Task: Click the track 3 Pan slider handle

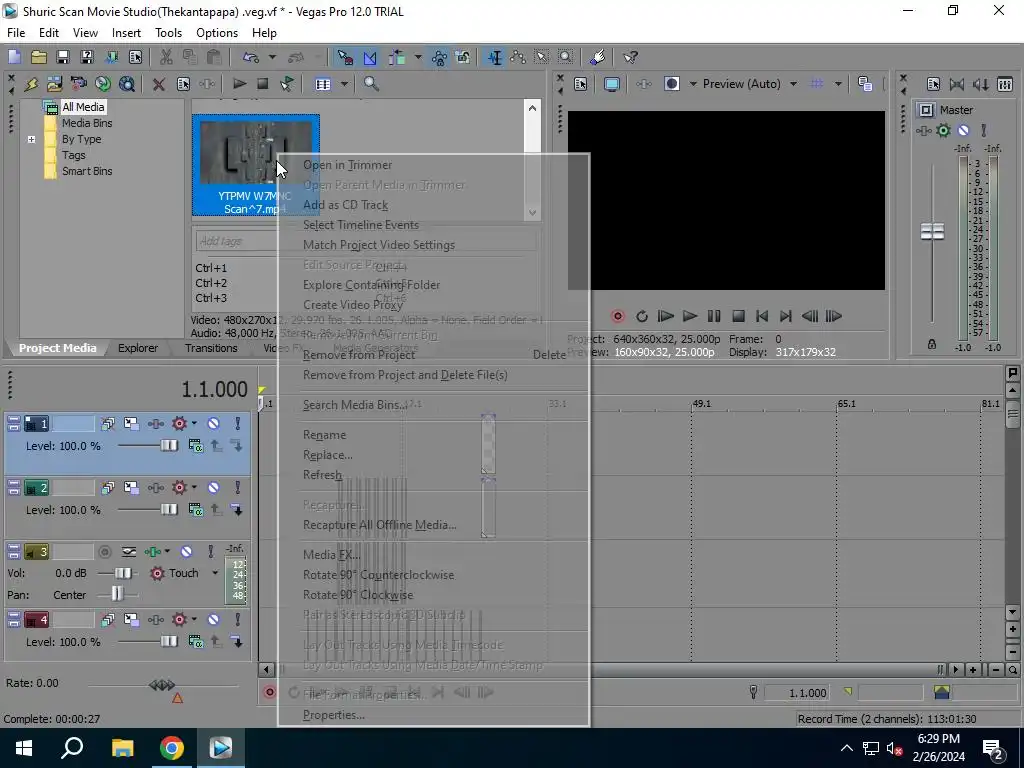Action: (x=117, y=594)
